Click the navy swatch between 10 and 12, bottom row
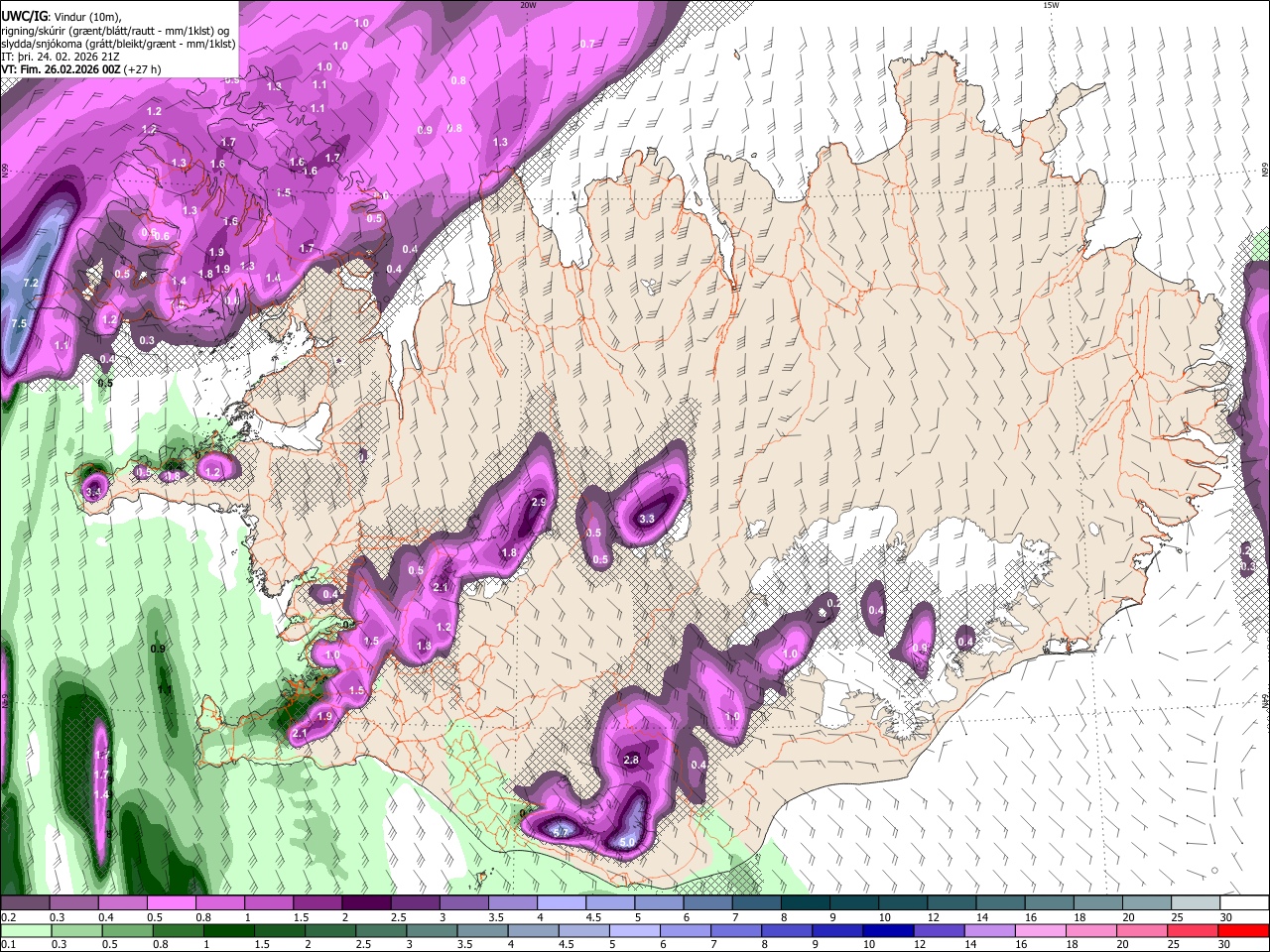This screenshot has height=952, width=1270. pos(886,931)
